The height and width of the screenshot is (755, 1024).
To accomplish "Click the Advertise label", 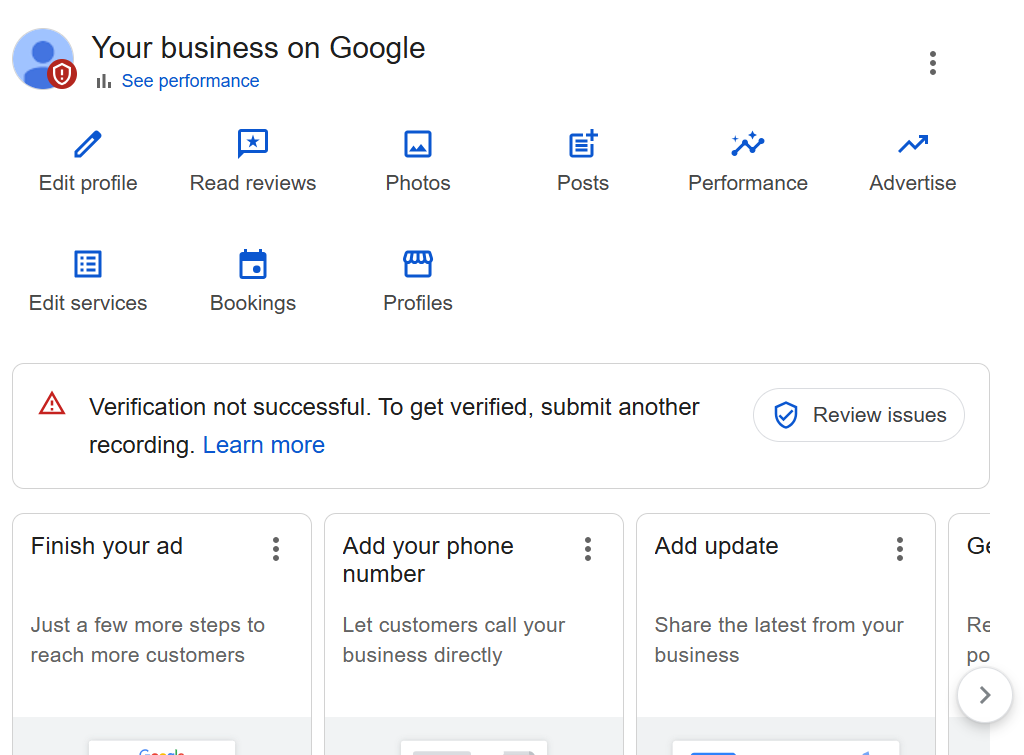I will (x=912, y=183).
